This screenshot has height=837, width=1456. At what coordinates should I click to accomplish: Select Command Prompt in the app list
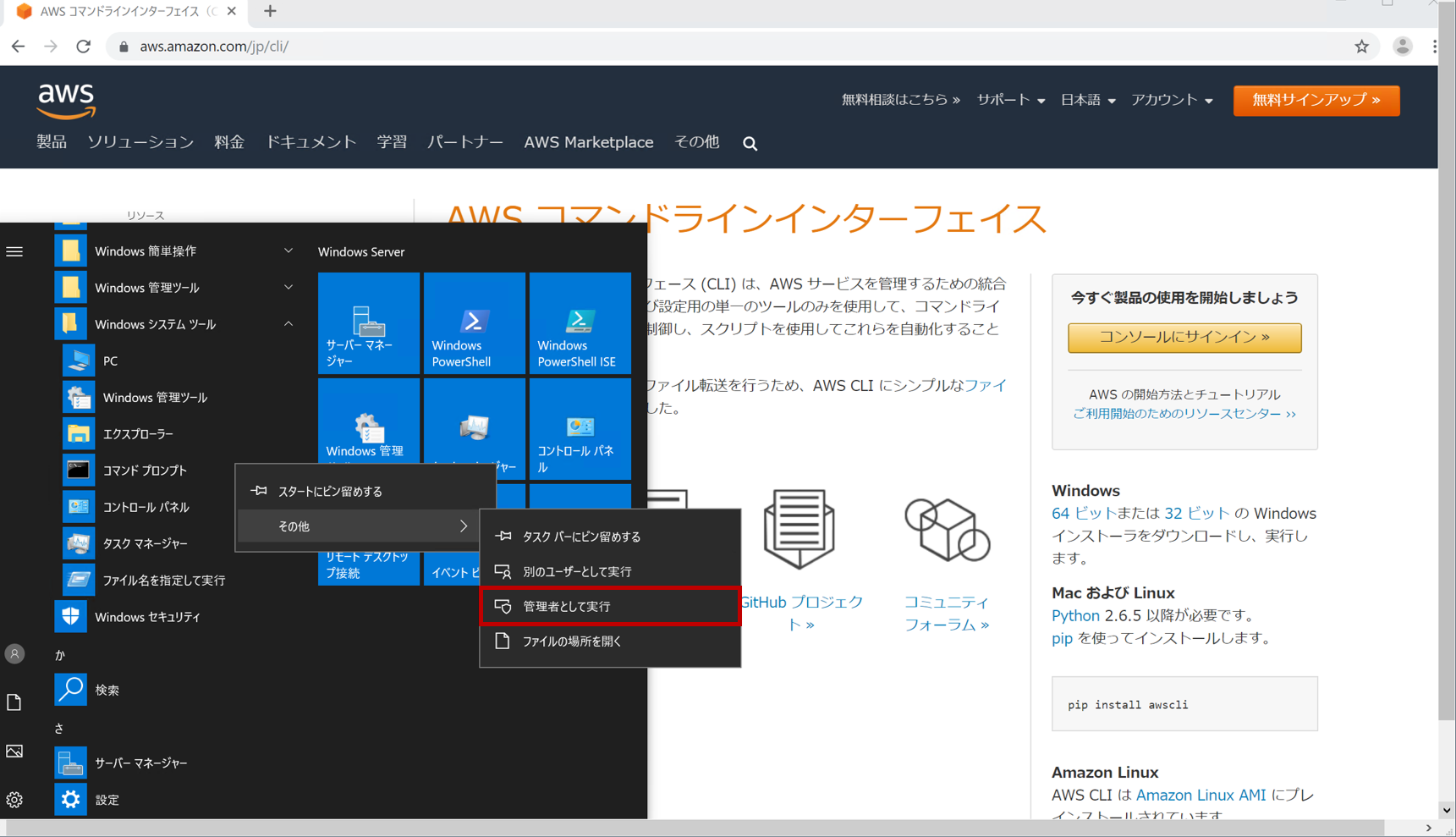coord(144,470)
